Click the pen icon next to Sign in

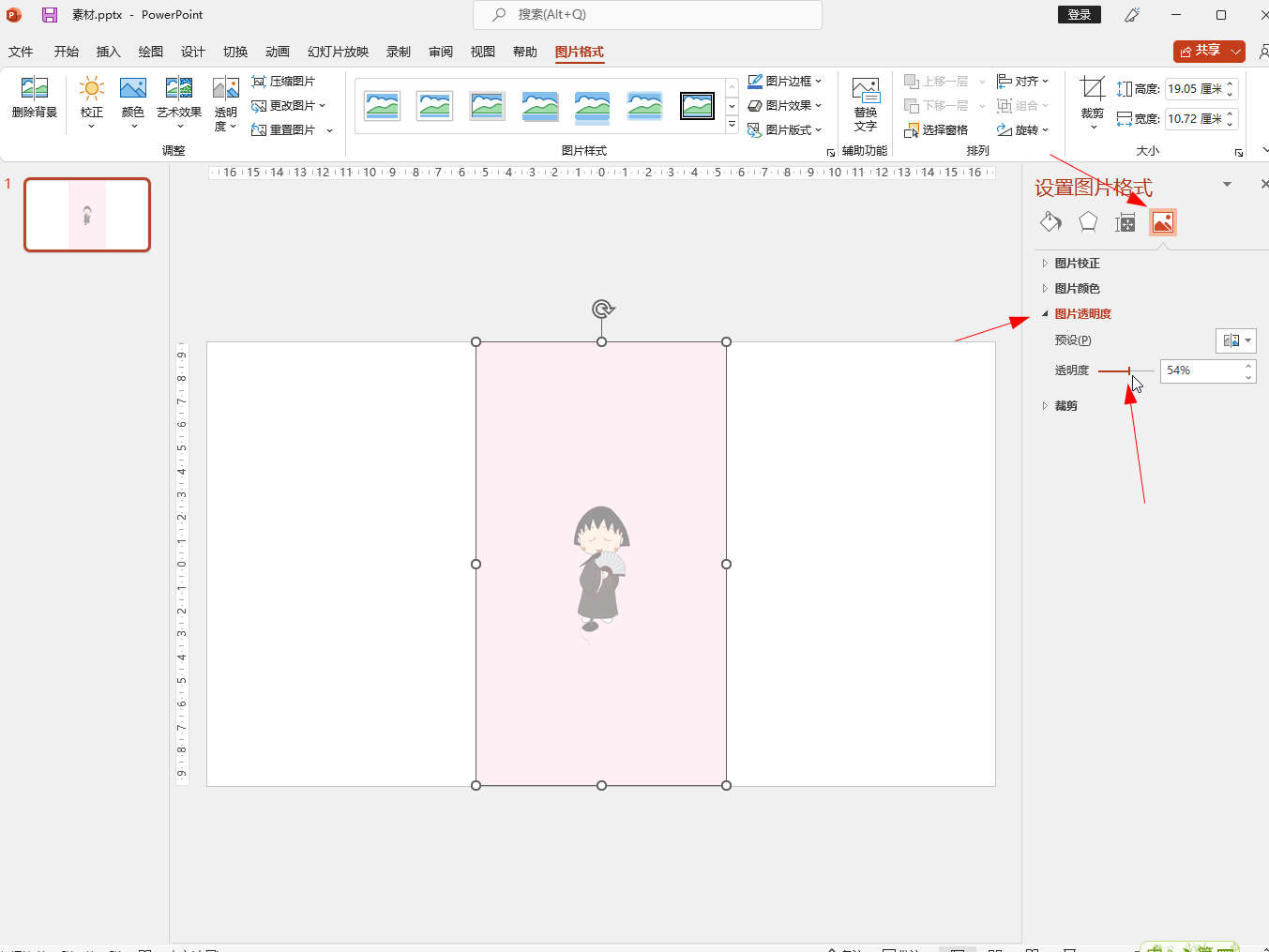[1132, 15]
